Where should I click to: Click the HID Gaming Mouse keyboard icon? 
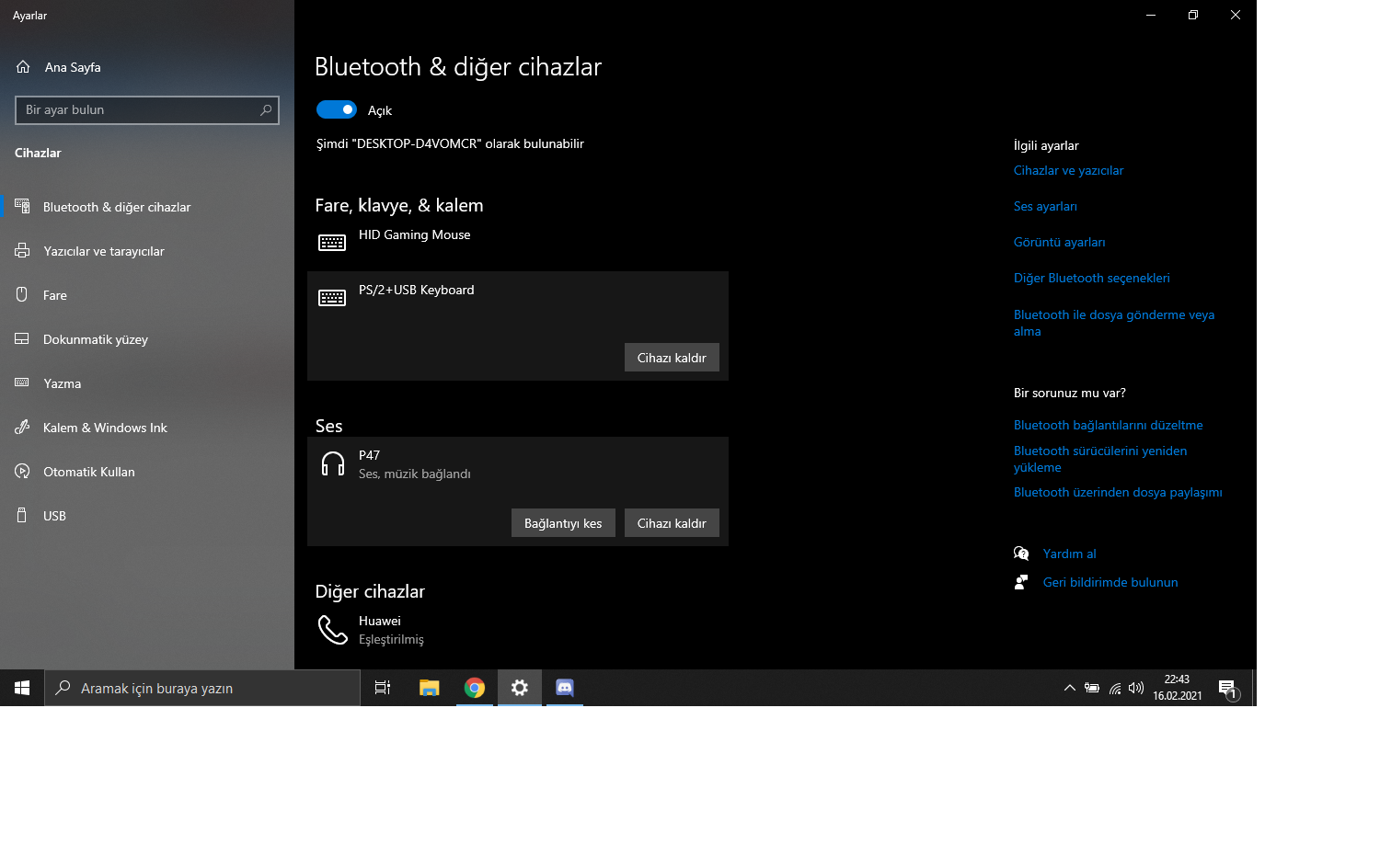(x=332, y=243)
